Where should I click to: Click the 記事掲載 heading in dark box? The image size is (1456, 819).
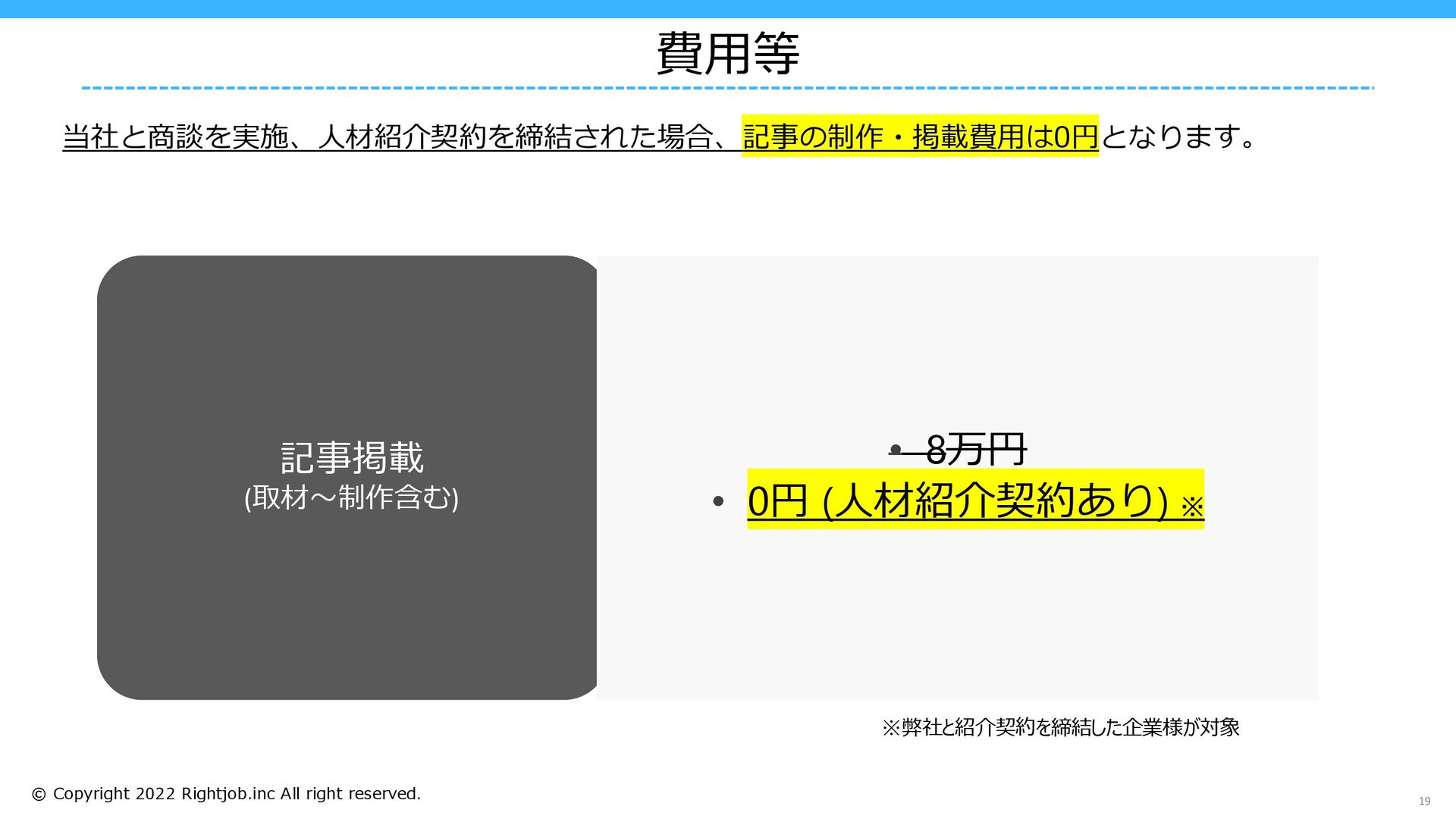[x=352, y=457]
